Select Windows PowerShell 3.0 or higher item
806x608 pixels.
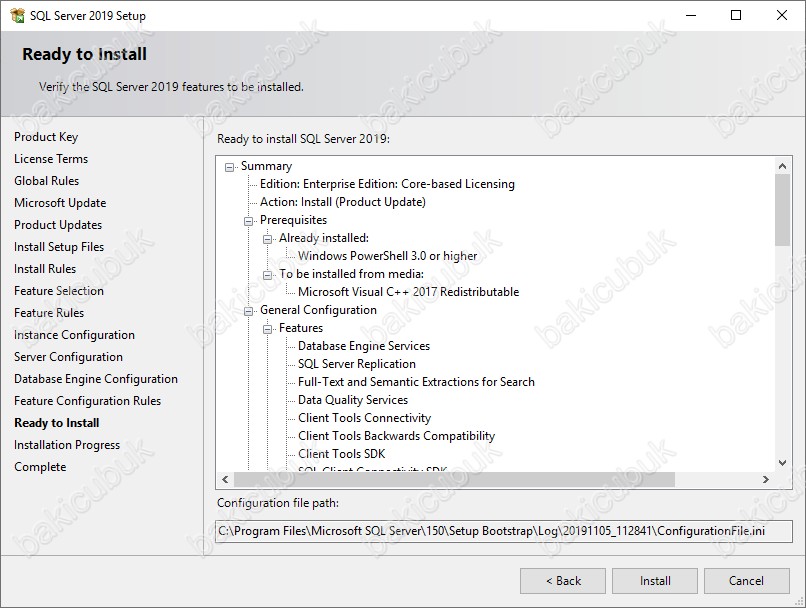pos(388,256)
